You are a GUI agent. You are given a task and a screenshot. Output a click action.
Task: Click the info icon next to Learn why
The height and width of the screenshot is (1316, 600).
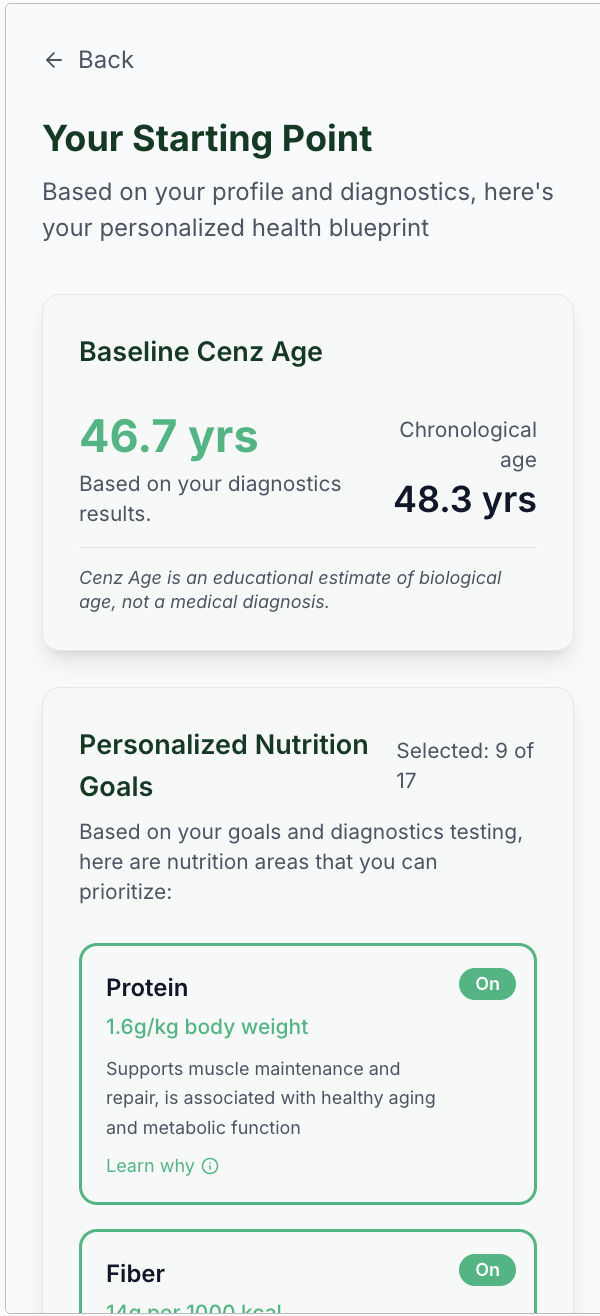click(x=208, y=1165)
